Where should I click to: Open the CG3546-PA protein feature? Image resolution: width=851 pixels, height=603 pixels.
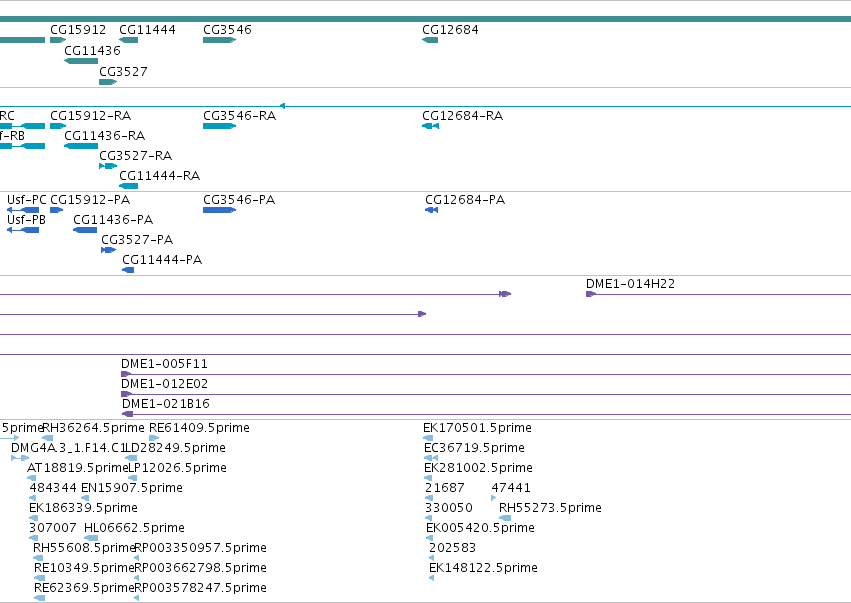pyautogui.click(x=219, y=210)
